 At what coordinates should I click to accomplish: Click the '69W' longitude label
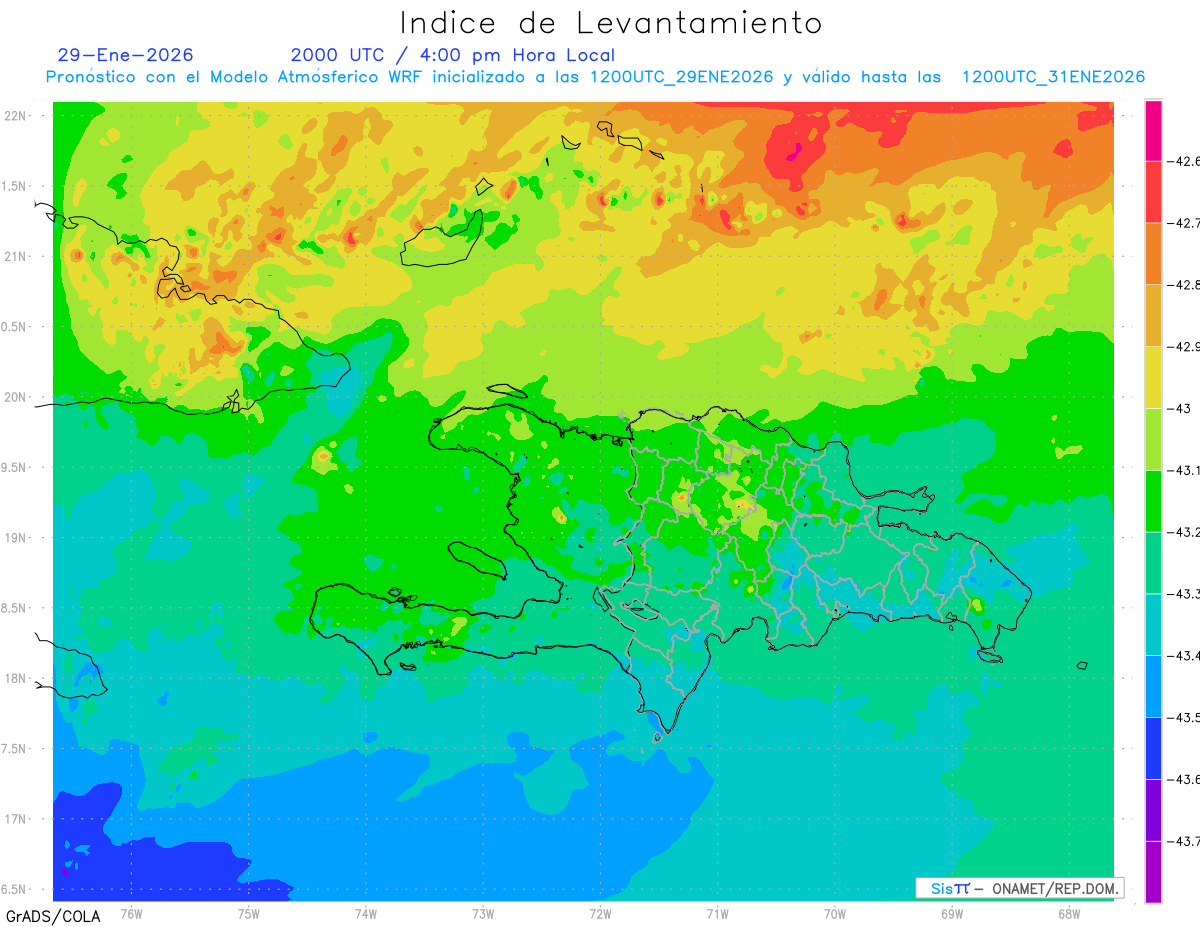pyautogui.click(x=952, y=914)
